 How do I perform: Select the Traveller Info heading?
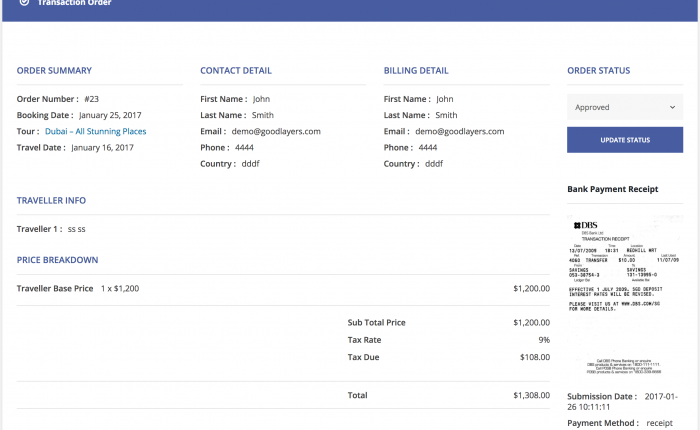[x=51, y=200]
